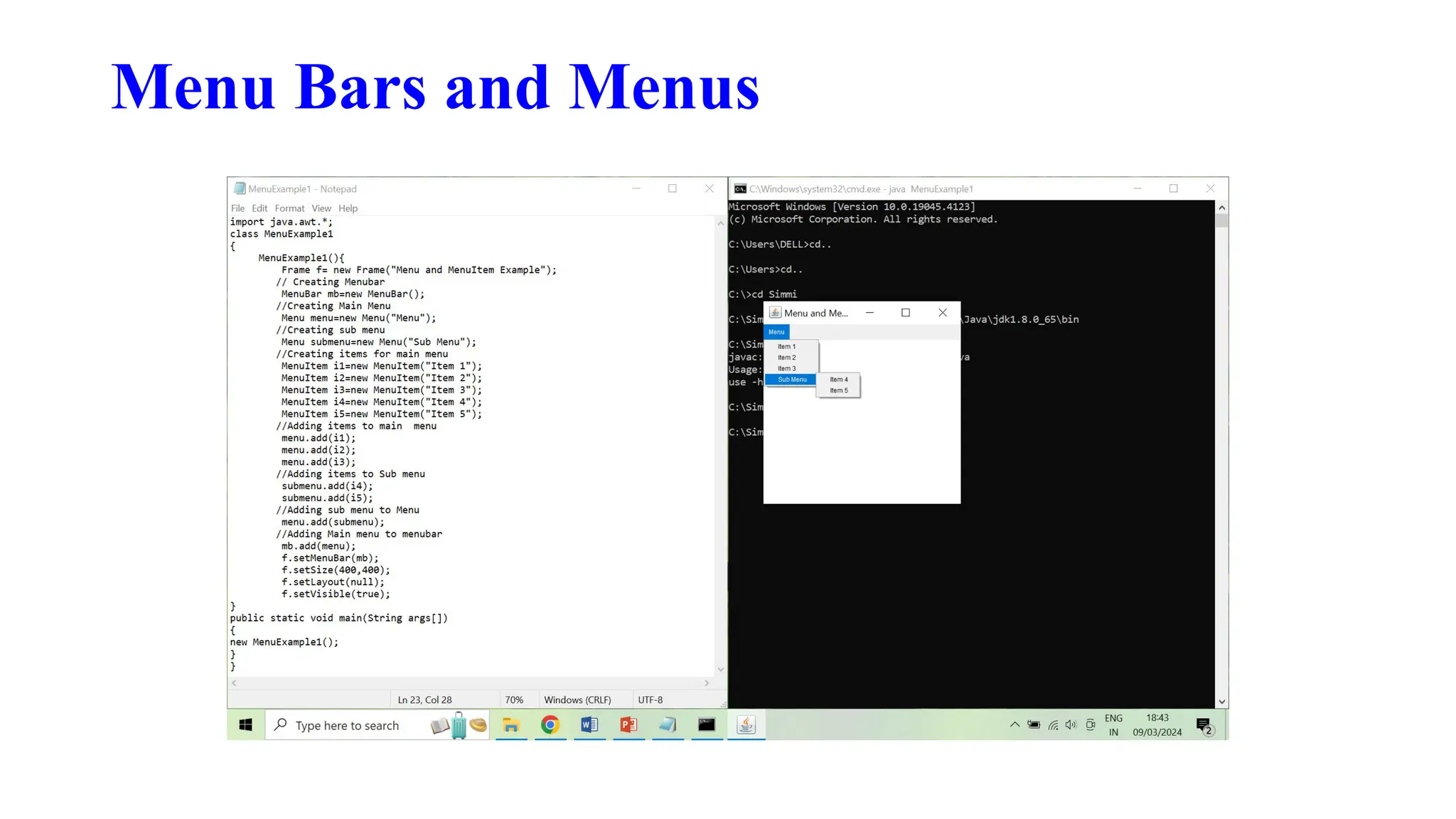The height and width of the screenshot is (819, 1456).
Task: Open PowerPoint from the taskbar
Action: point(628,724)
